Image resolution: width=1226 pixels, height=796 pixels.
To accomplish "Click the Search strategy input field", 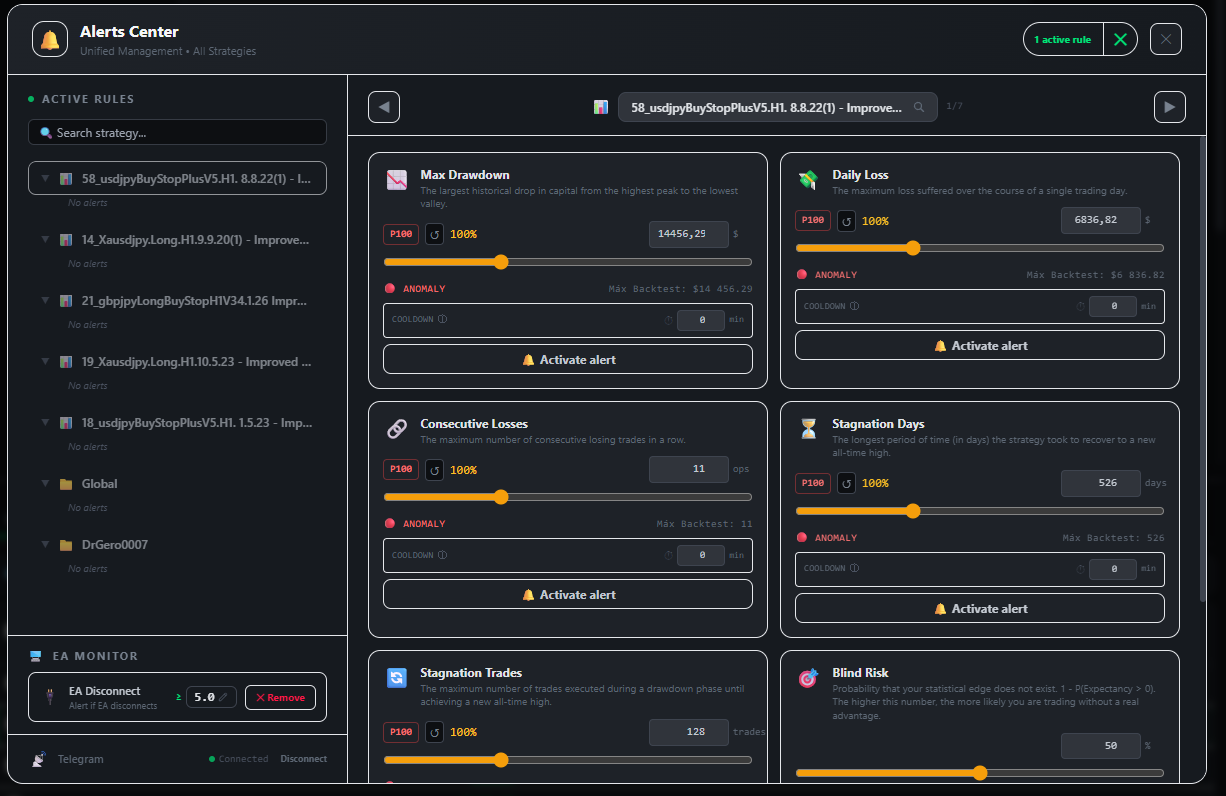I will point(178,133).
